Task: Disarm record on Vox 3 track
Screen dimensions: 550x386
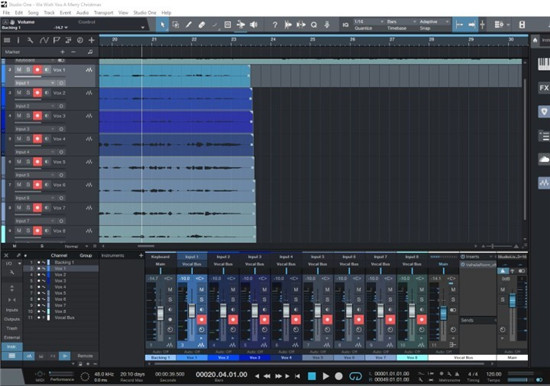Action: [38, 116]
